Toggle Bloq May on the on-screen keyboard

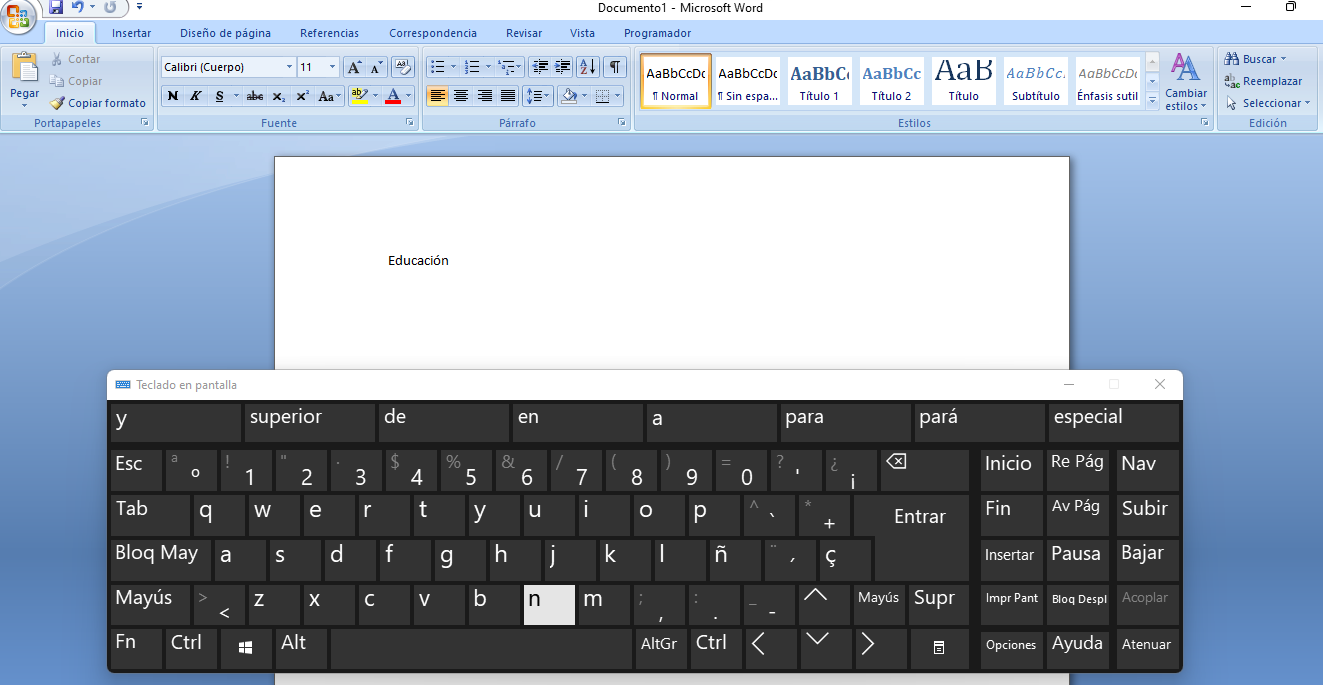point(161,560)
